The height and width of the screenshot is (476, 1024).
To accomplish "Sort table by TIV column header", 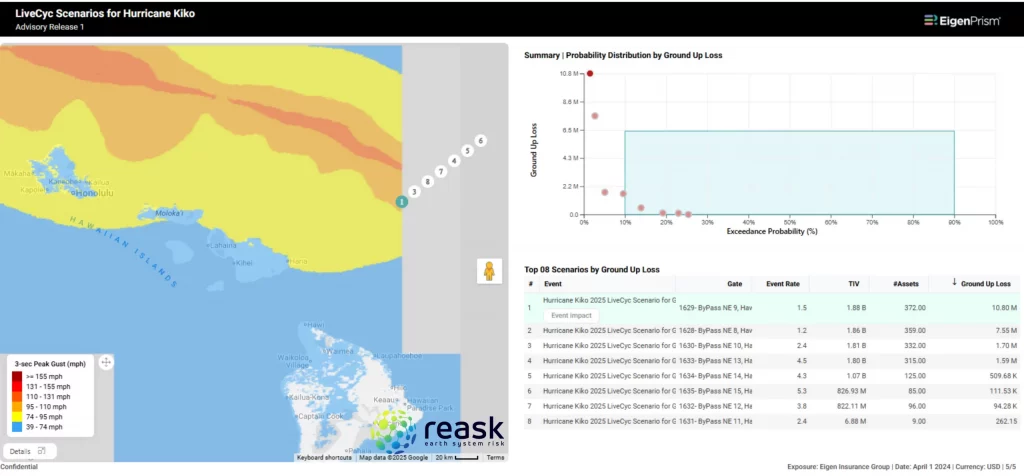I will (x=854, y=284).
